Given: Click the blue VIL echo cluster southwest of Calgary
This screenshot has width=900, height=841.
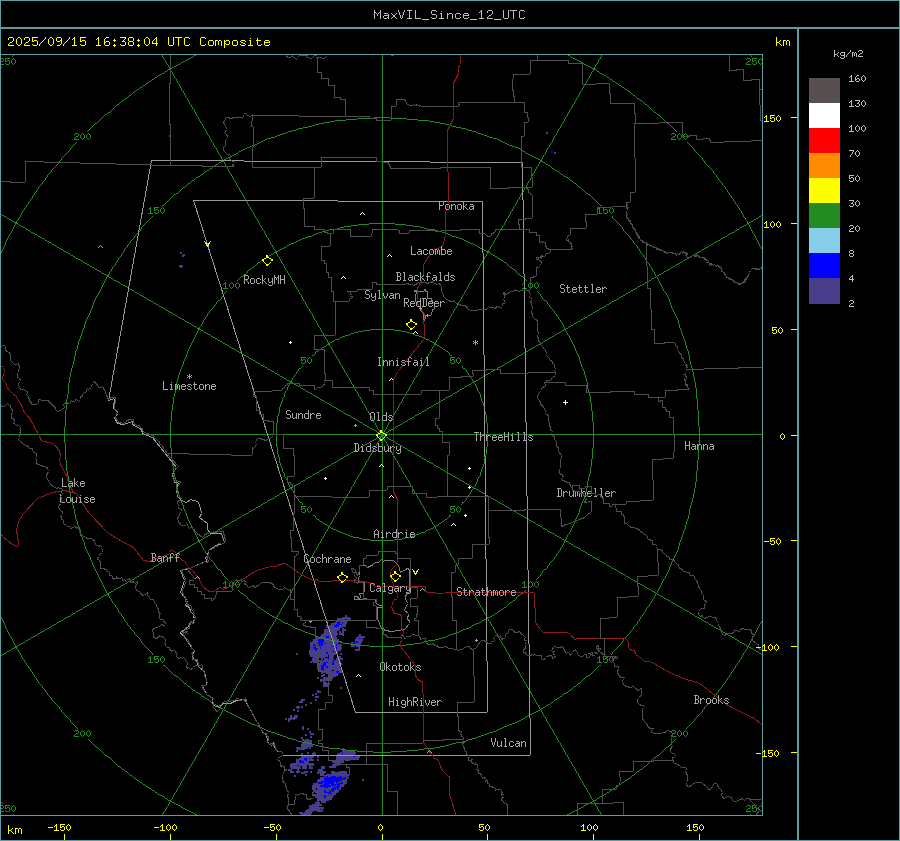Looking at the screenshot, I should (326, 652).
